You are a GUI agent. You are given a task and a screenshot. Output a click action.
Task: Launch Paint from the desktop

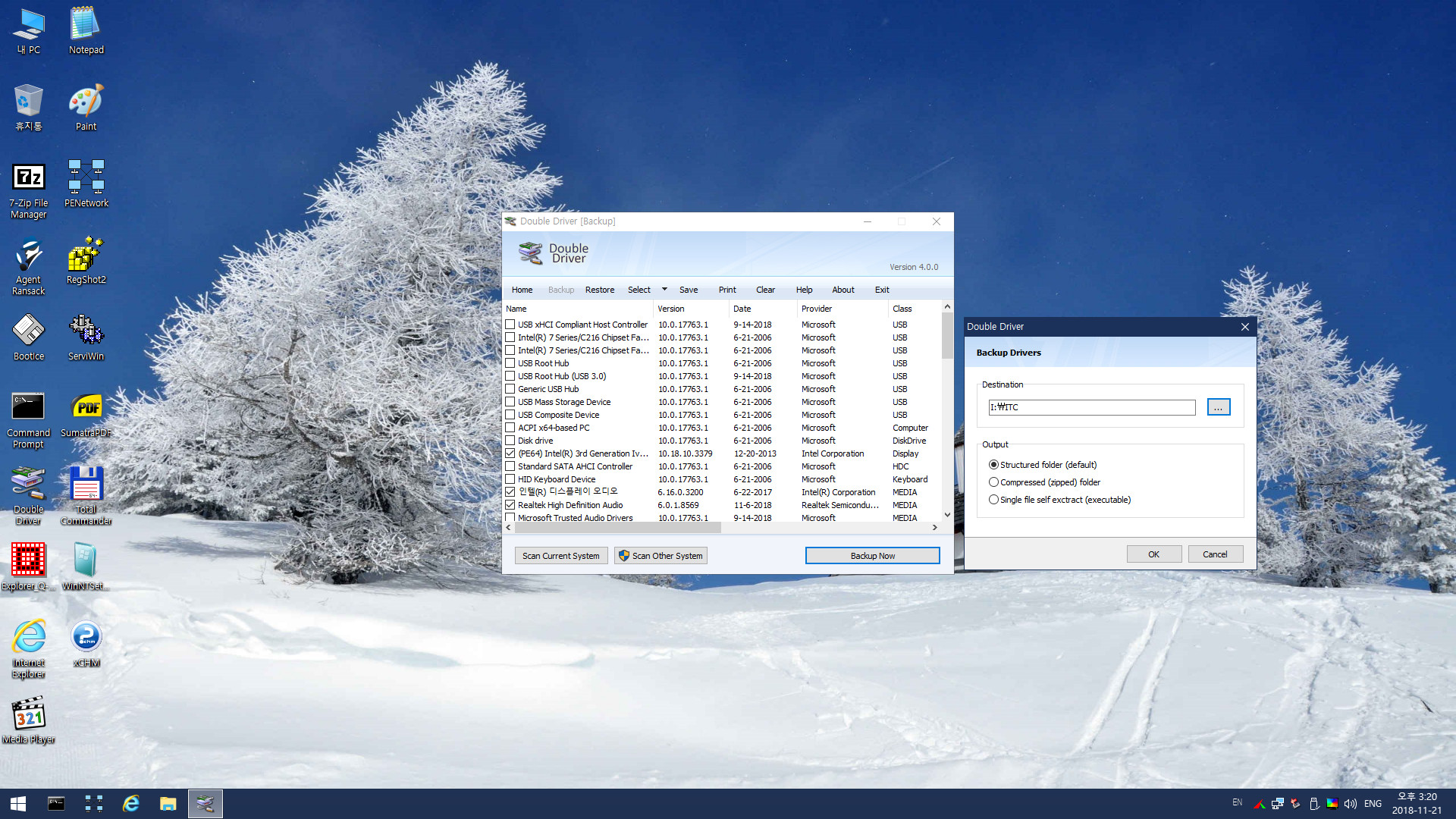(86, 108)
